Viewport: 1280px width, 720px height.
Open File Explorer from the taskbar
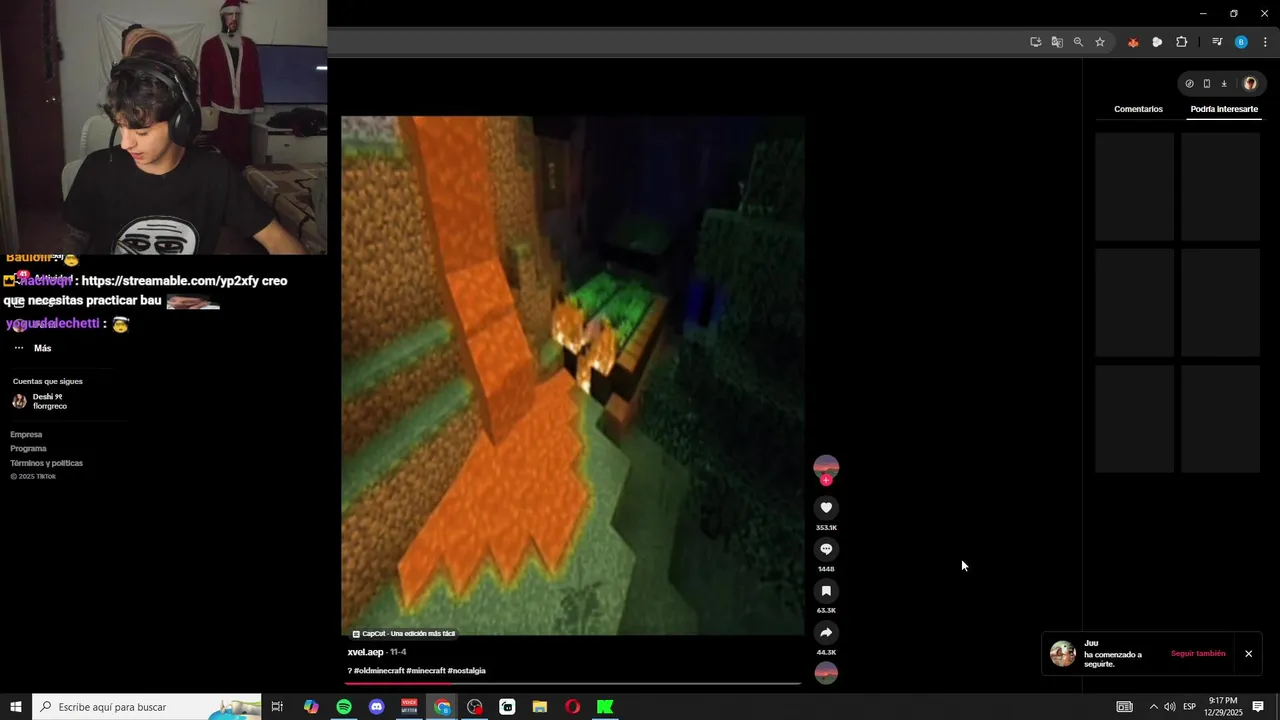coord(540,707)
